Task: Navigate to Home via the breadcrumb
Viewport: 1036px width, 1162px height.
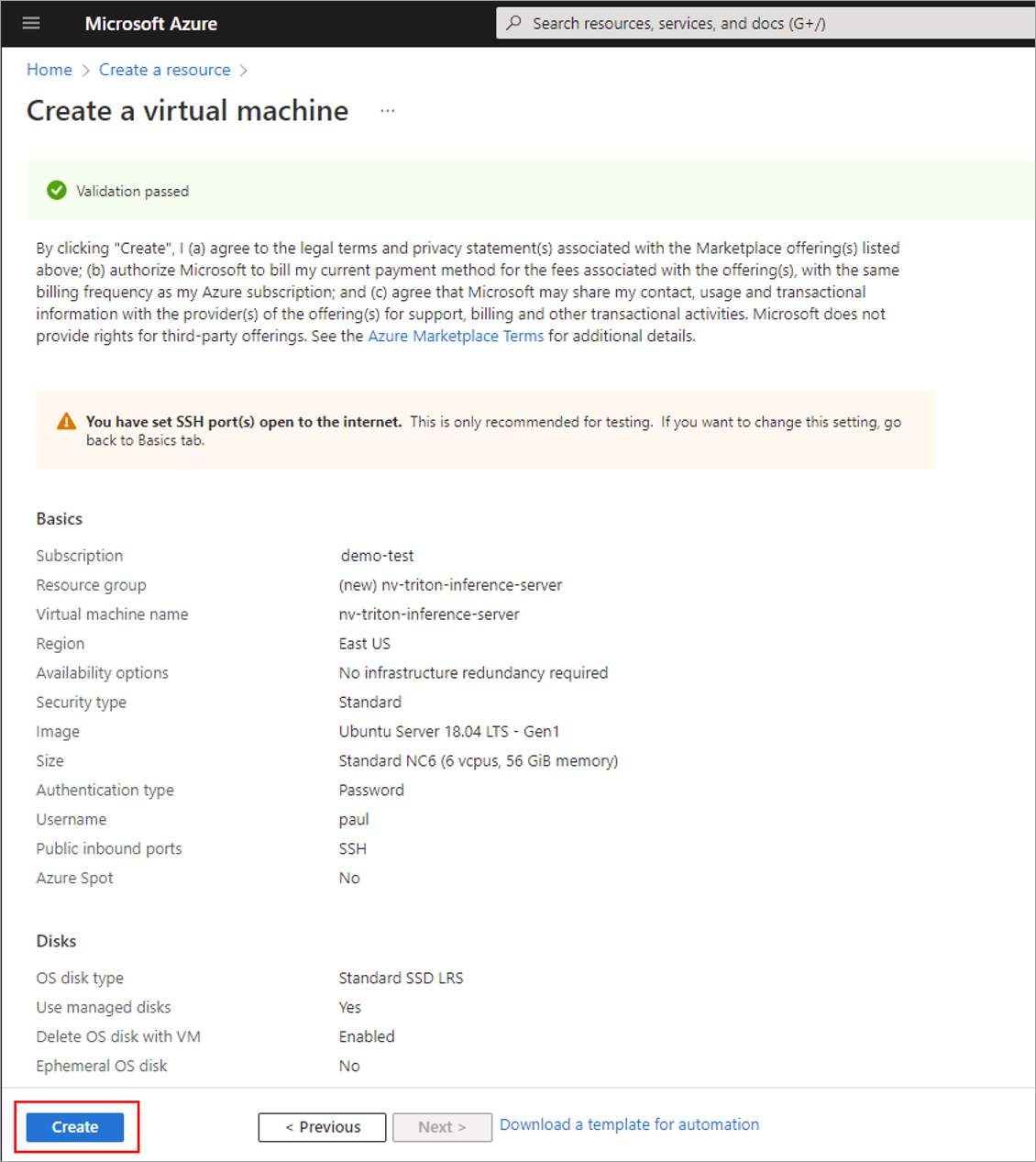Action: 49,70
